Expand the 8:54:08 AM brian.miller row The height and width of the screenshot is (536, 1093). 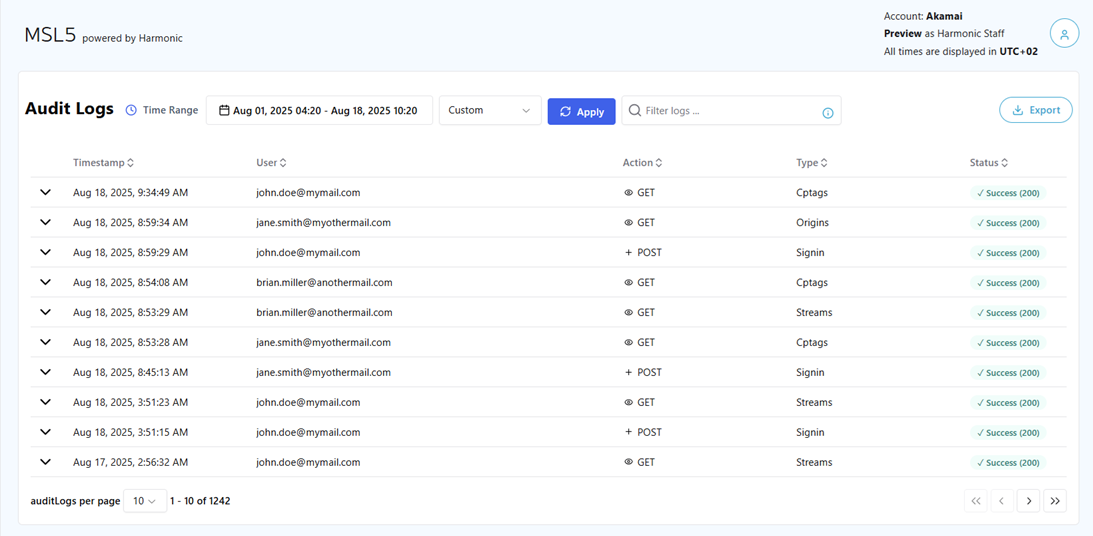(x=45, y=283)
